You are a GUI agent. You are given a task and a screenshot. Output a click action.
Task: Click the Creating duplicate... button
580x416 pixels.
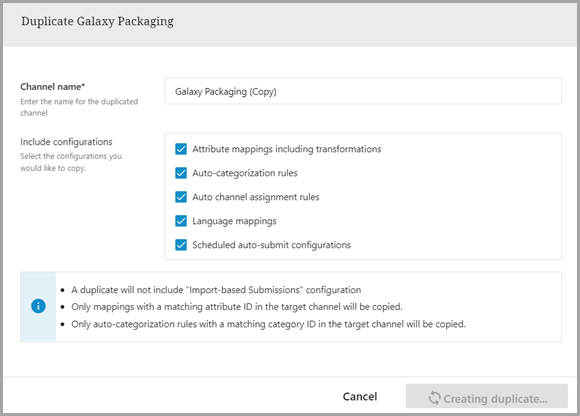click(x=487, y=396)
